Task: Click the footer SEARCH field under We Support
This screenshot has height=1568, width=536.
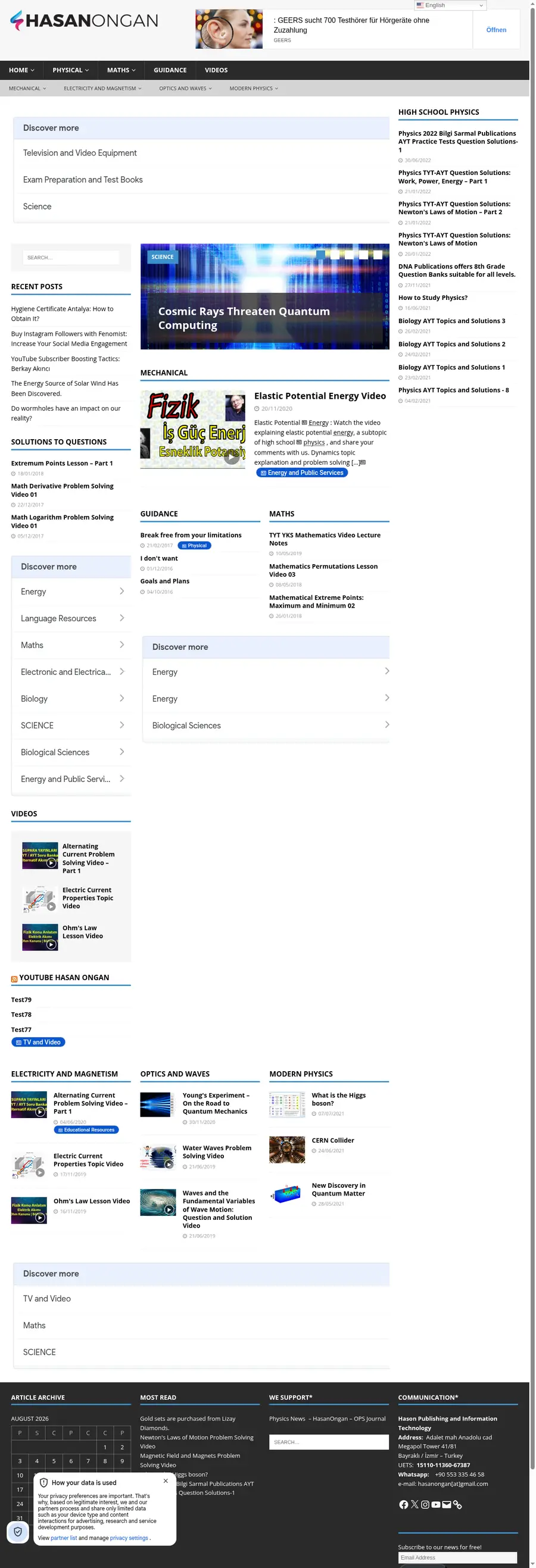Action: (x=329, y=1442)
